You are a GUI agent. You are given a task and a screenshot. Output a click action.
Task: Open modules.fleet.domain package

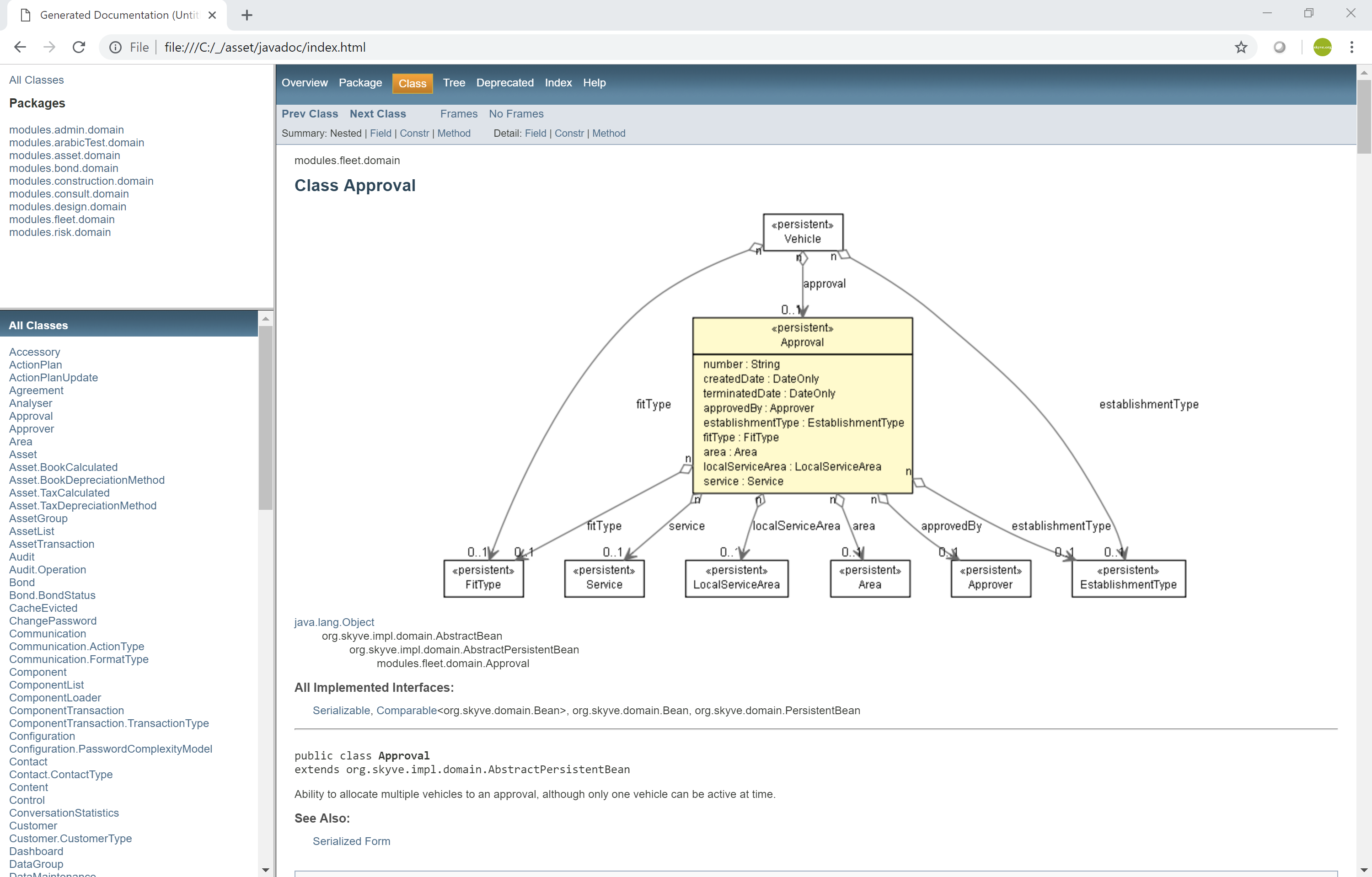pos(62,219)
